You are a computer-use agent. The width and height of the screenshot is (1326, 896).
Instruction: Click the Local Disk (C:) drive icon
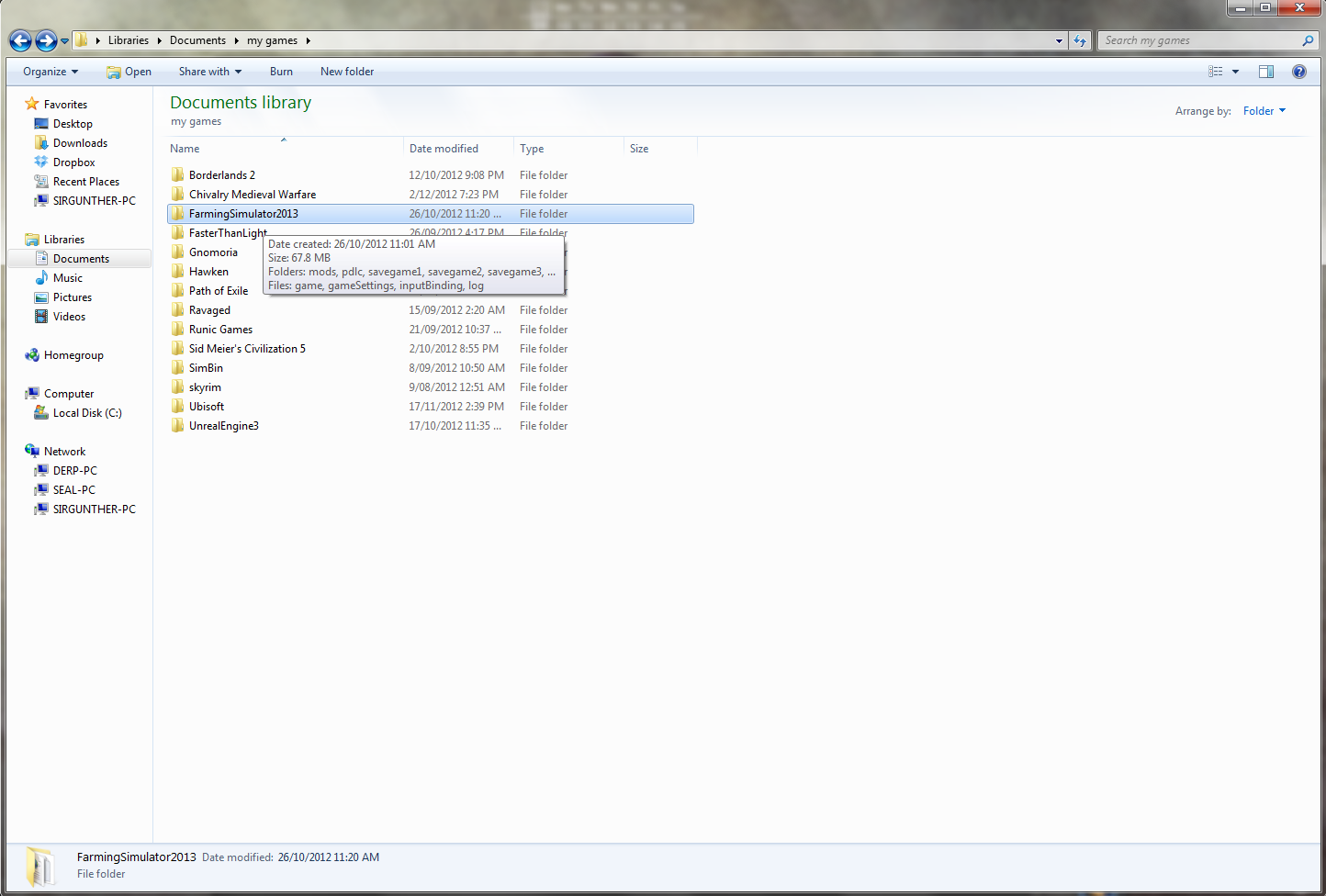[41, 412]
